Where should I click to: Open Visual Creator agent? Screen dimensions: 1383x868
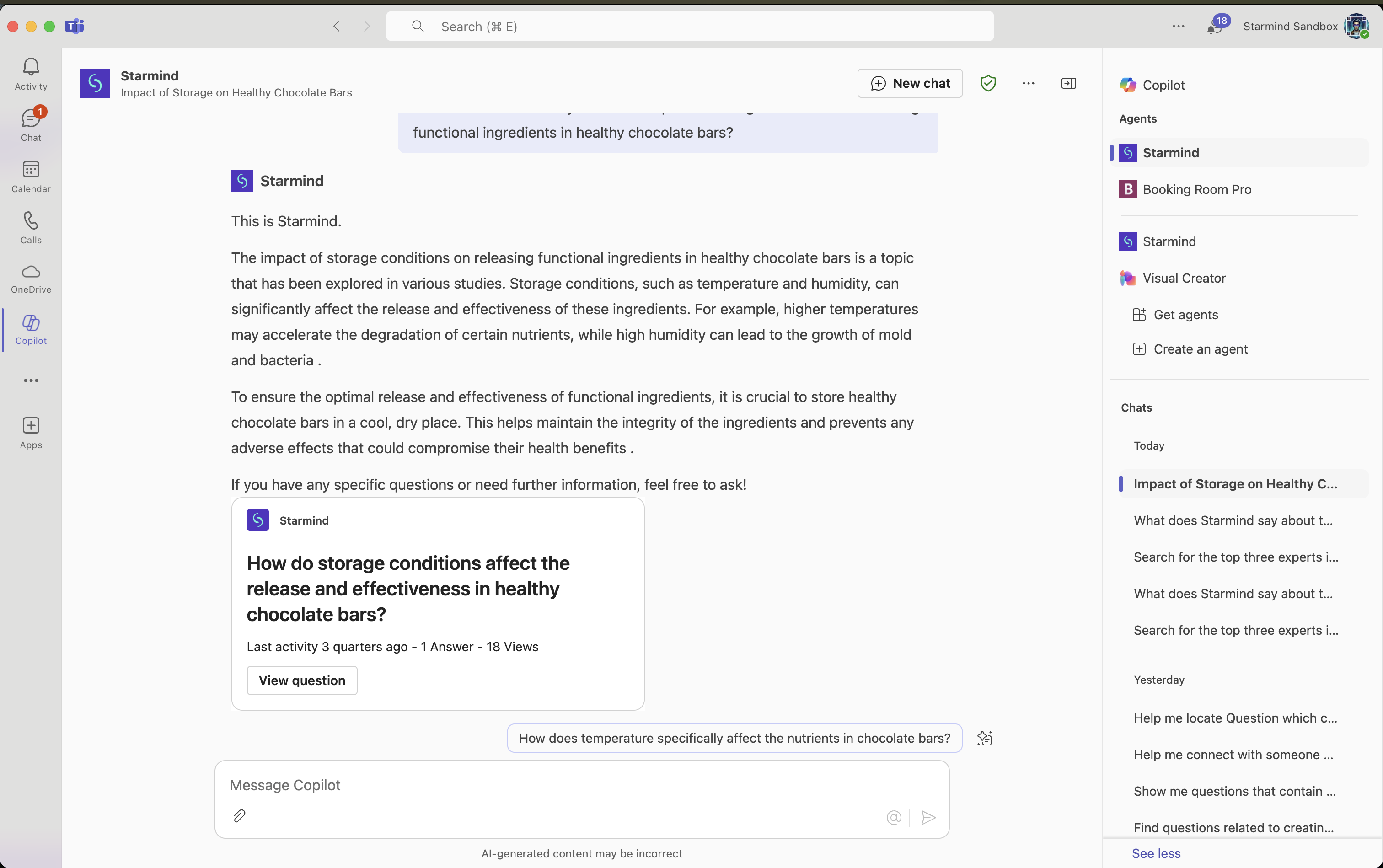point(1184,278)
